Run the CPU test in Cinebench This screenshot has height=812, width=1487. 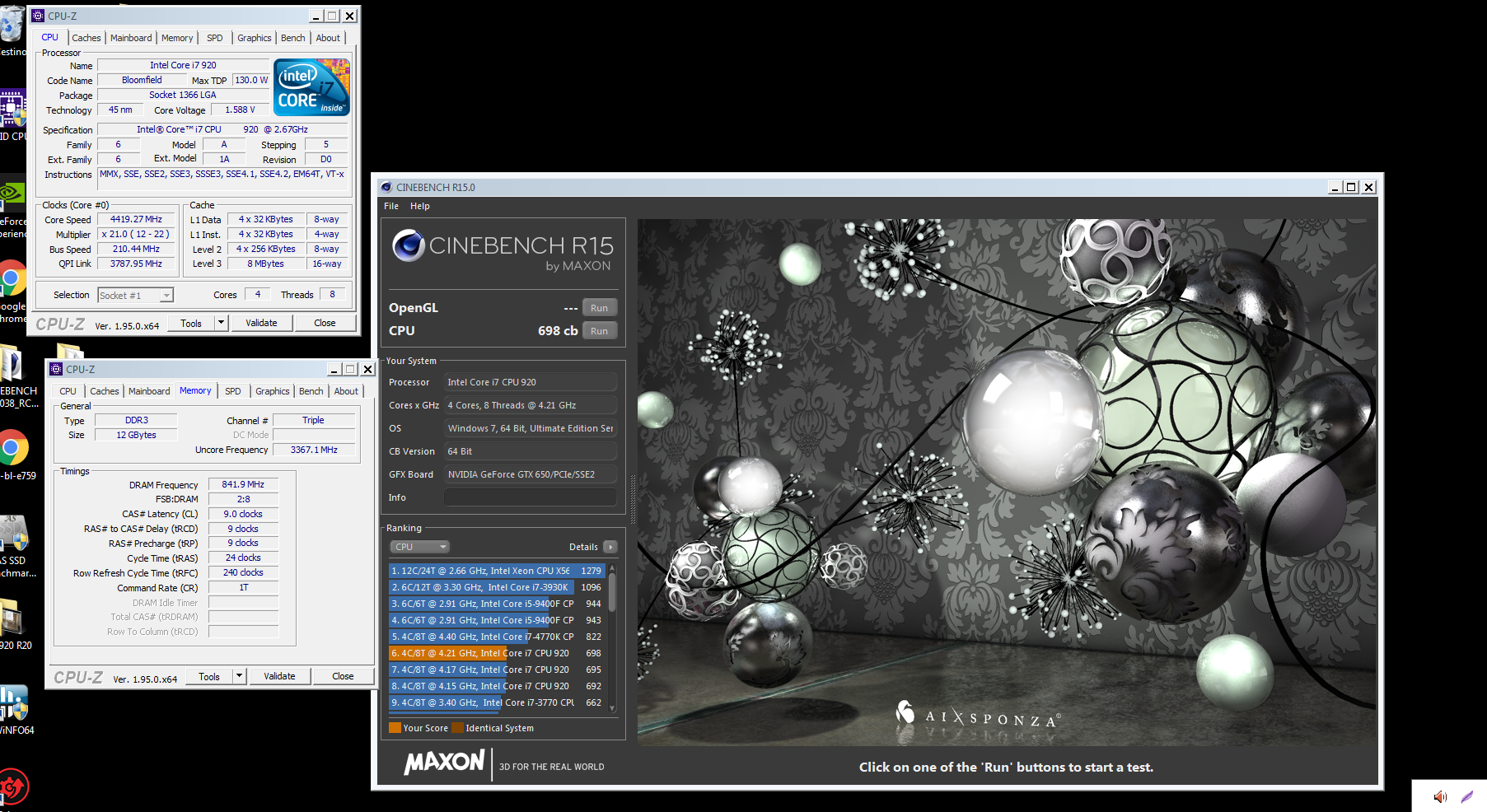tap(600, 331)
